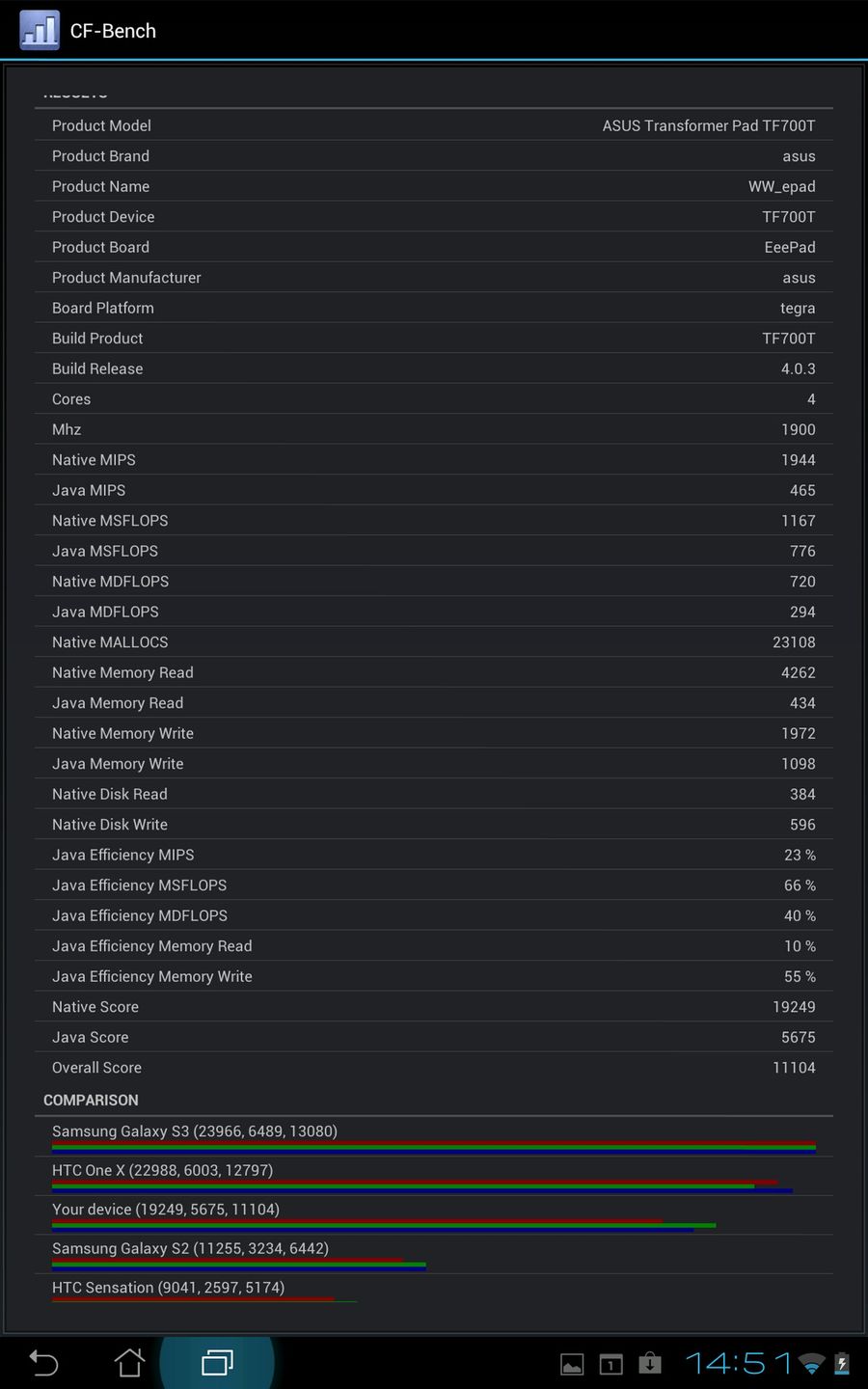Open the recent apps switcher
This screenshot has width=868, height=1389.
click(x=217, y=1363)
